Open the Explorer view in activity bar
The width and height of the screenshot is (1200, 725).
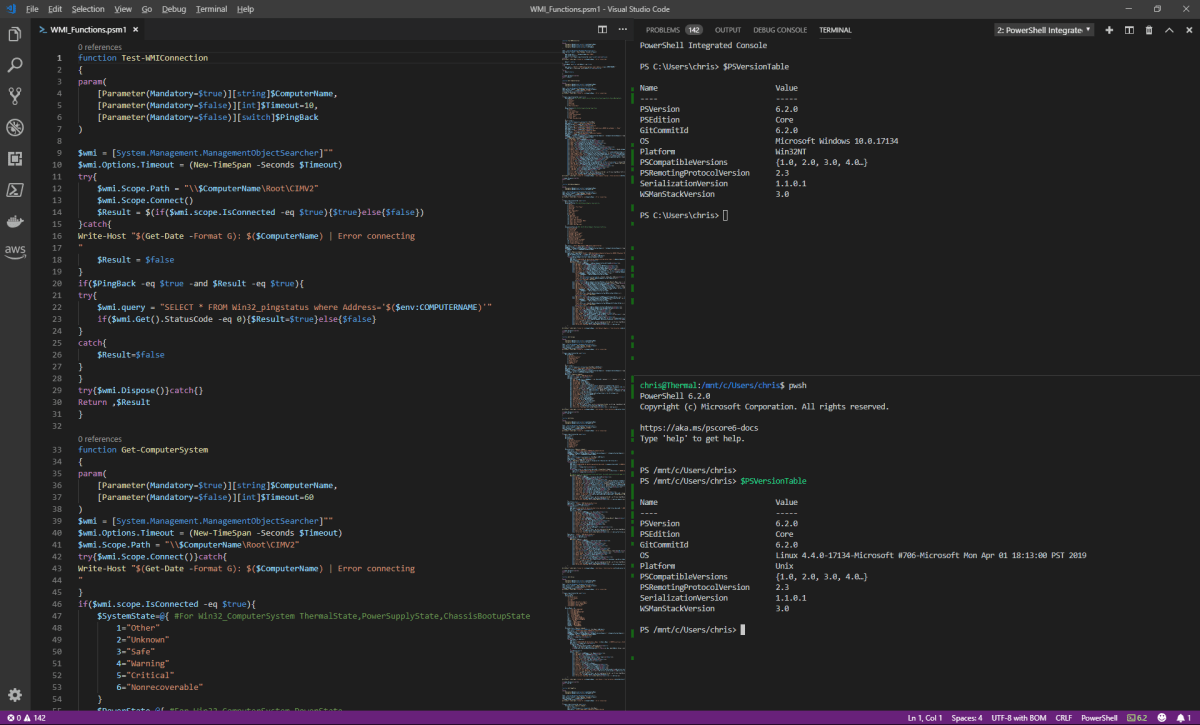coord(15,35)
